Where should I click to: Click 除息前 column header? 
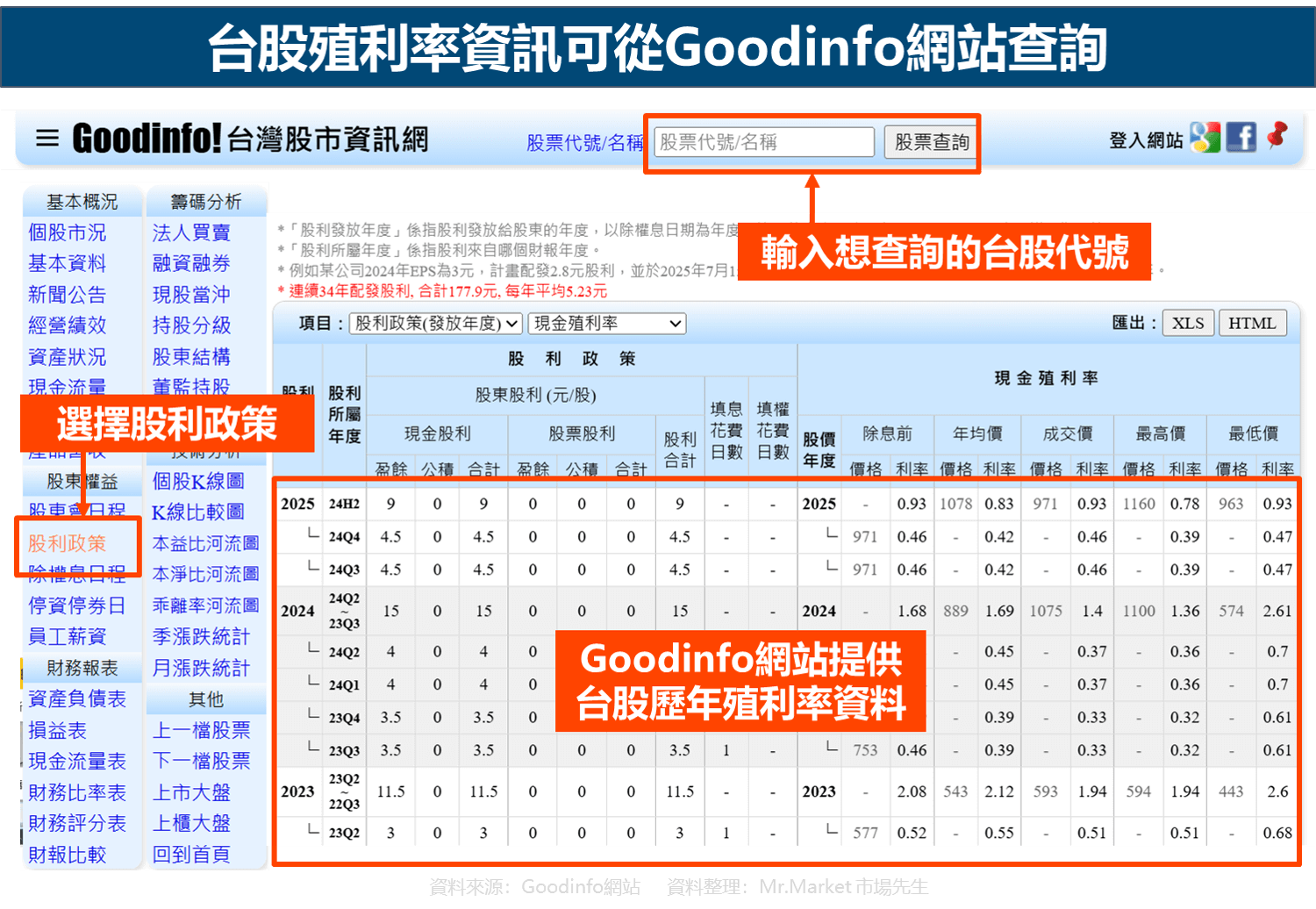pos(887,433)
